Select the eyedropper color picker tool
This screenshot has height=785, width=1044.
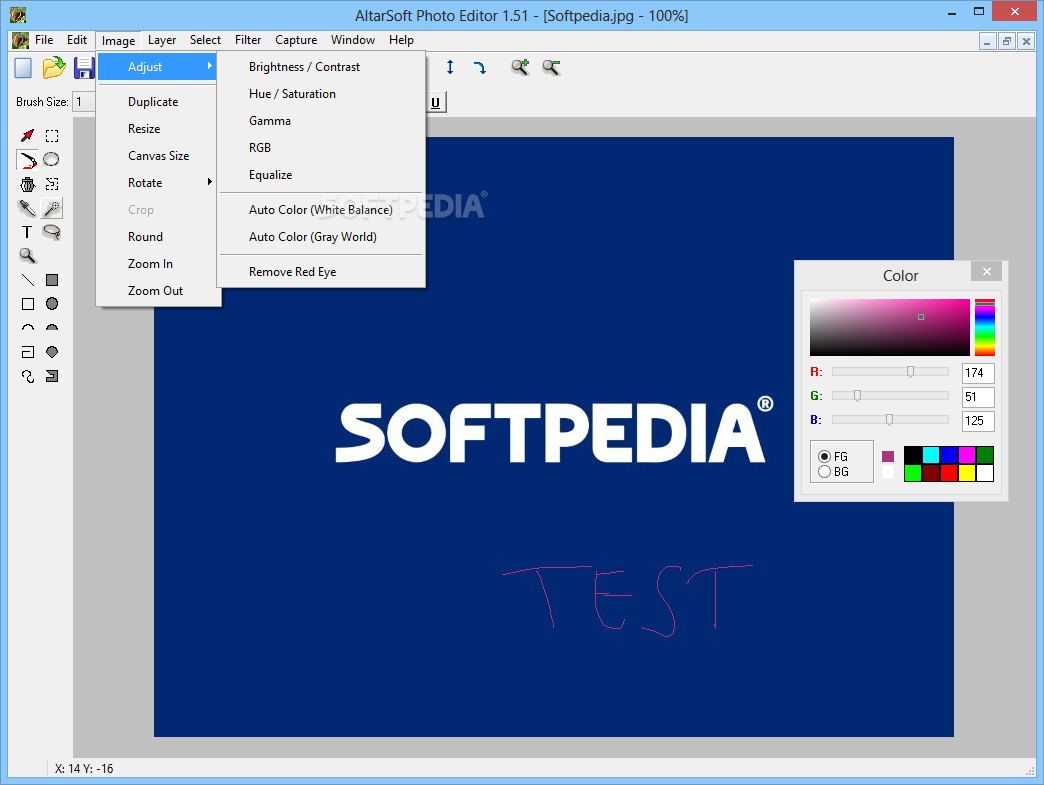27,208
